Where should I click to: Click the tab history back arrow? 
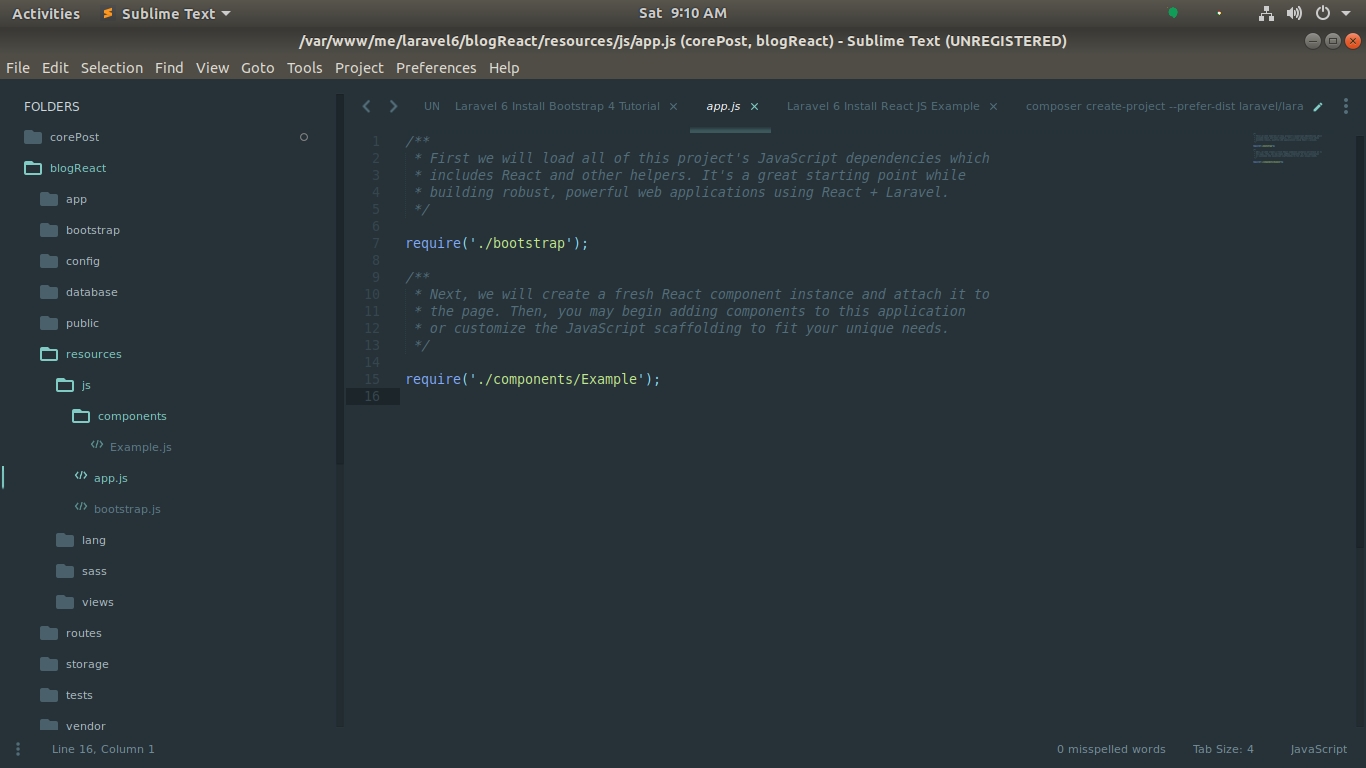coord(366,106)
